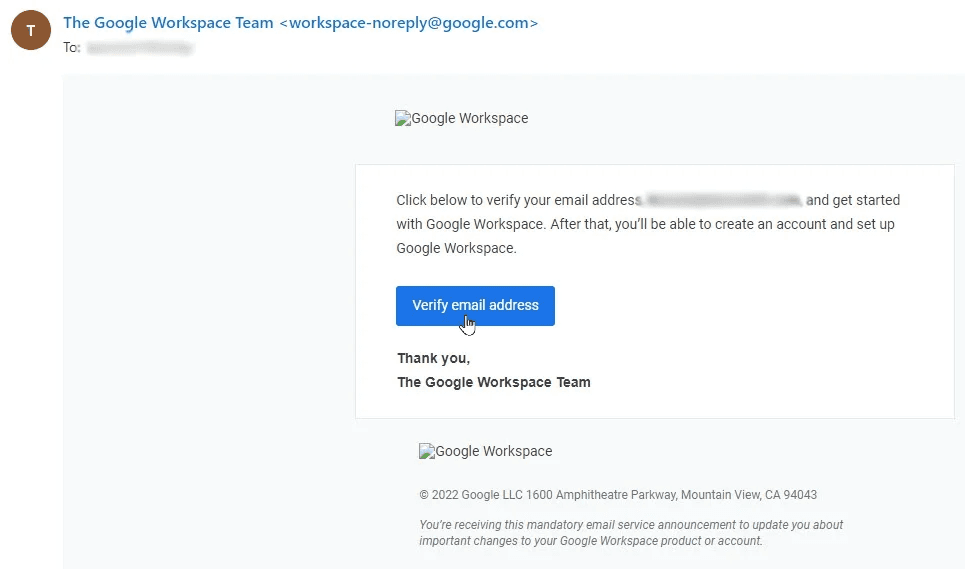Click blurred email address in message body
The image size is (965, 569).
(x=723, y=200)
